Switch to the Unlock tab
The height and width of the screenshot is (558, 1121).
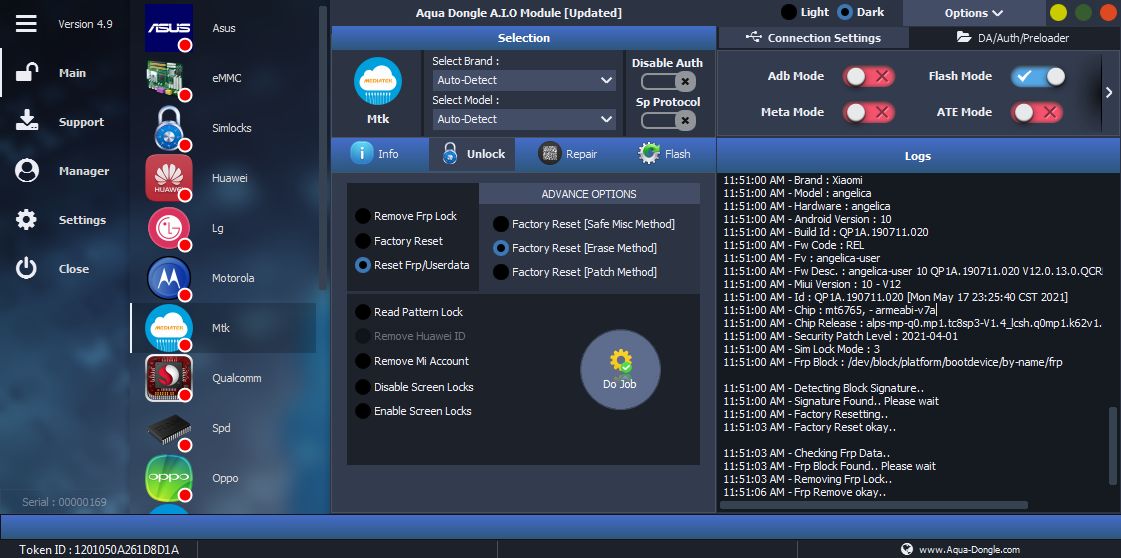[x=472, y=154]
